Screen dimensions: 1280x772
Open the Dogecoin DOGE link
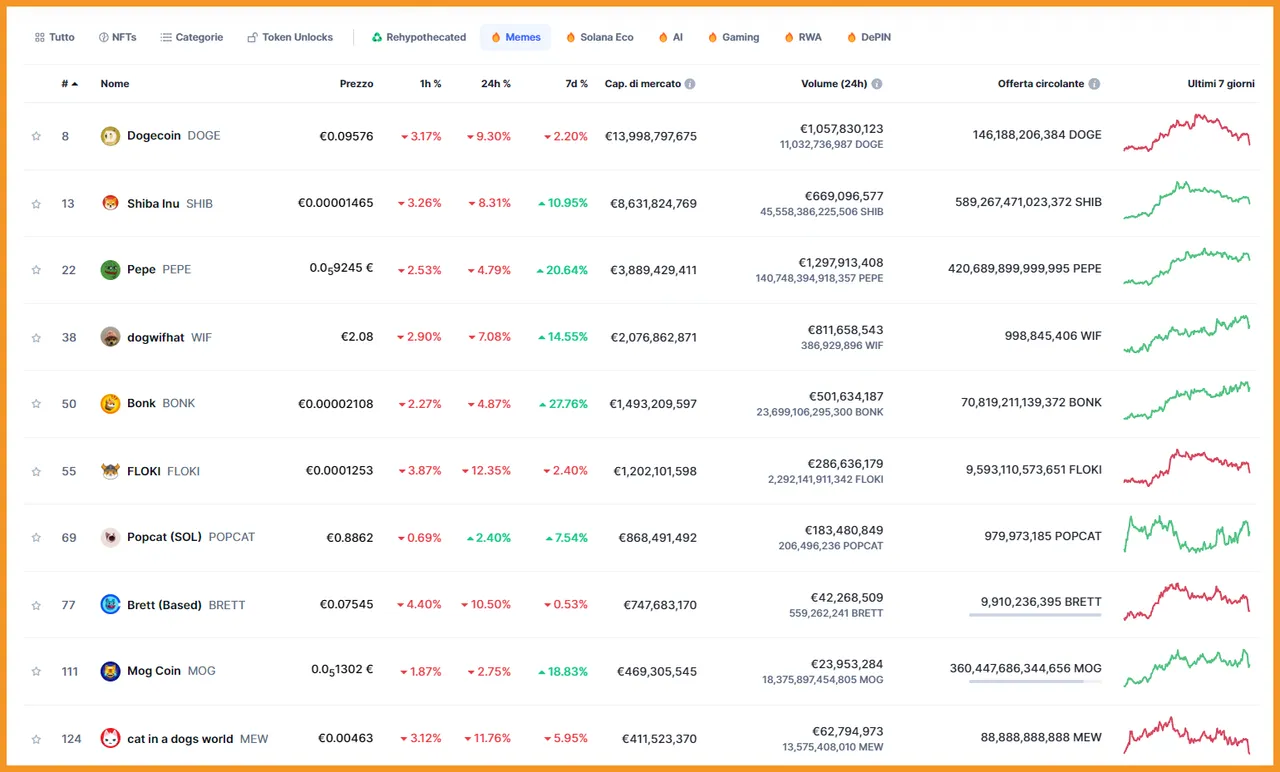[173, 136]
